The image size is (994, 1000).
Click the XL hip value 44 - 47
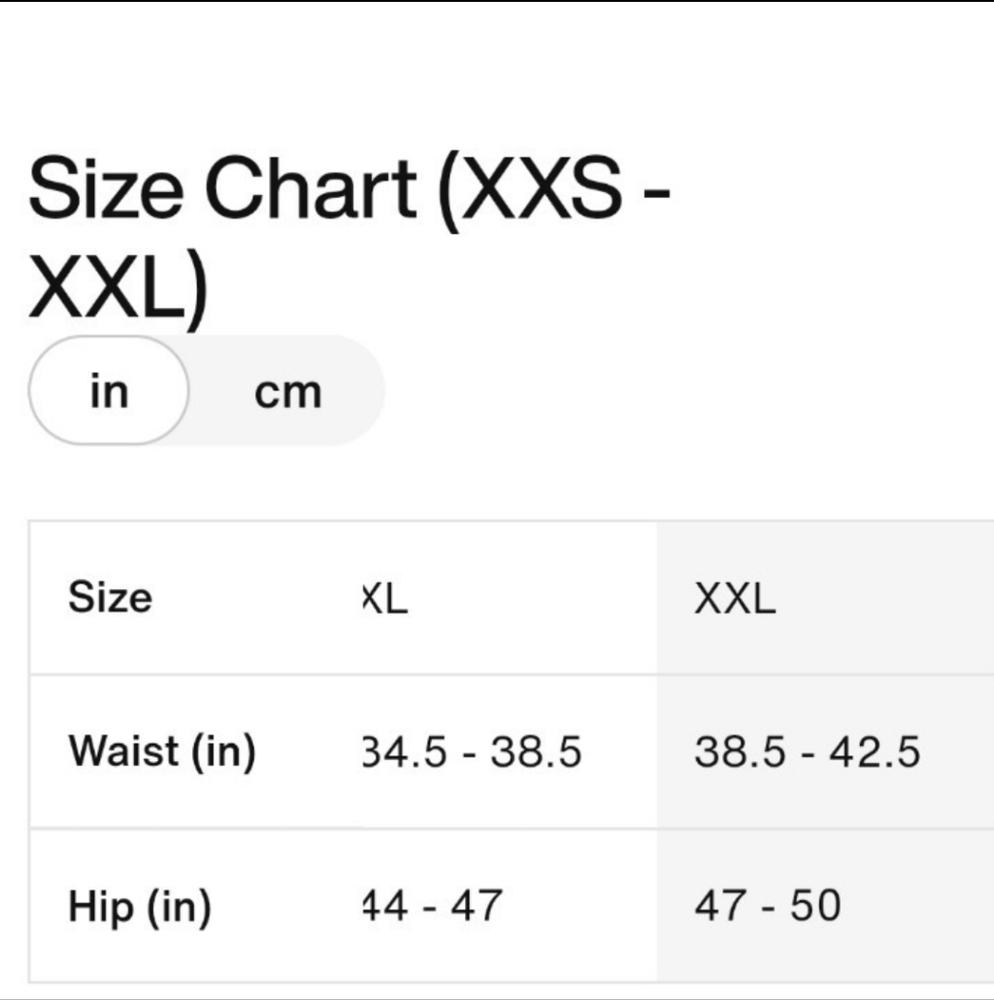(x=432, y=905)
